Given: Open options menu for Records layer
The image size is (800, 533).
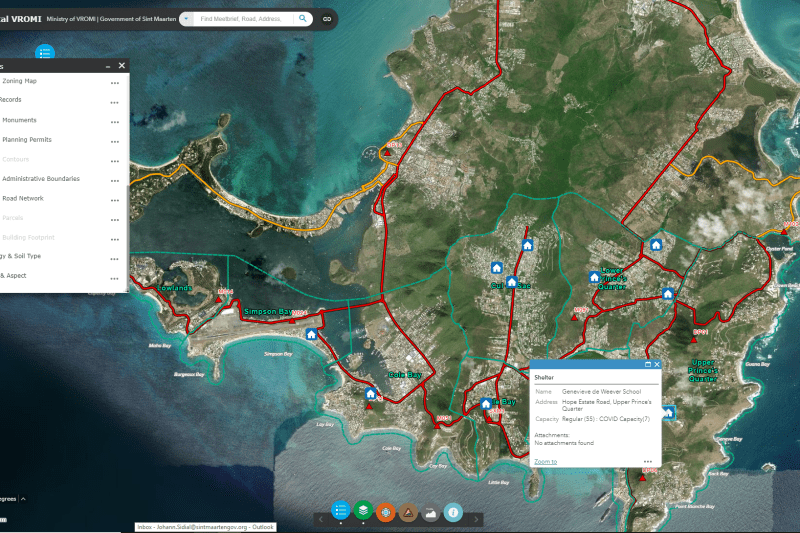Looking at the screenshot, I should click(x=115, y=103).
